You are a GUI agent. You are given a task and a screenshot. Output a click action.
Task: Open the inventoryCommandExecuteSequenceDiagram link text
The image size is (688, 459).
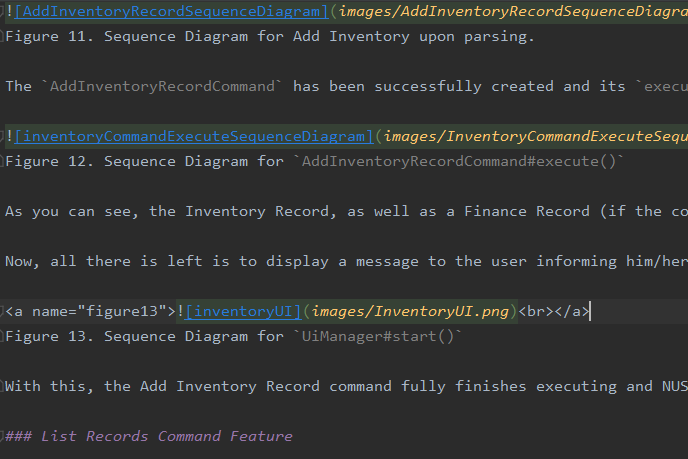coord(194,136)
